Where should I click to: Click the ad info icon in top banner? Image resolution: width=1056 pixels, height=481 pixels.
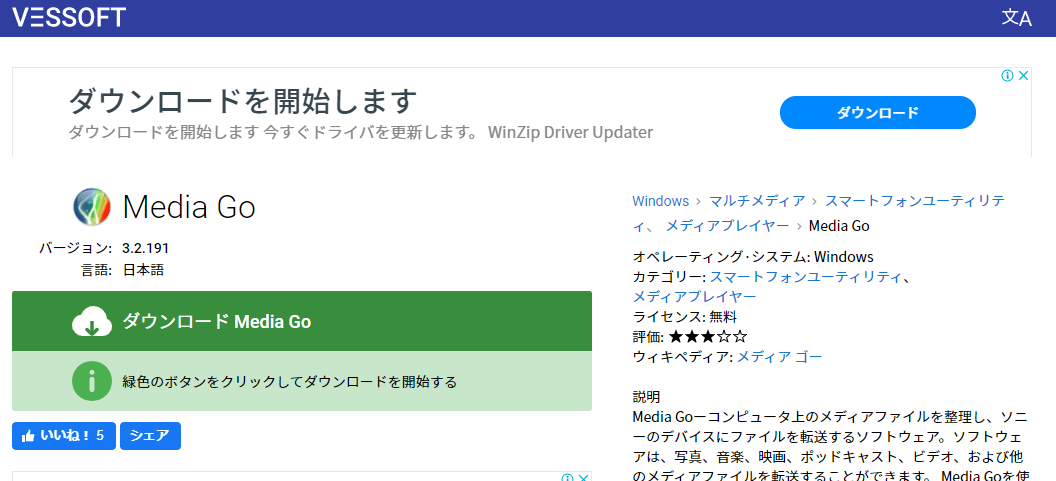click(1008, 75)
